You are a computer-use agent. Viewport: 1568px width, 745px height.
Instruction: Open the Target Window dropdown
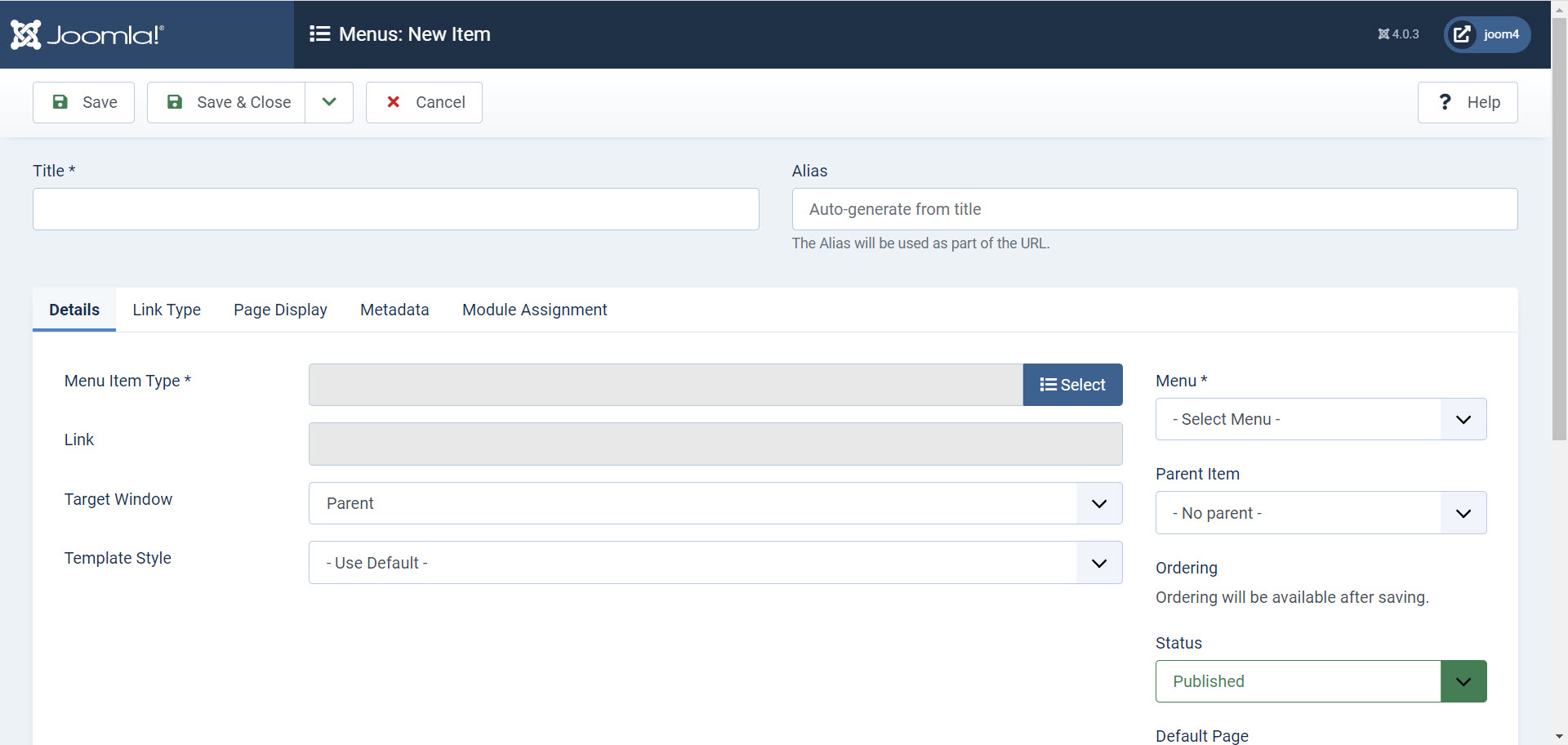(715, 503)
